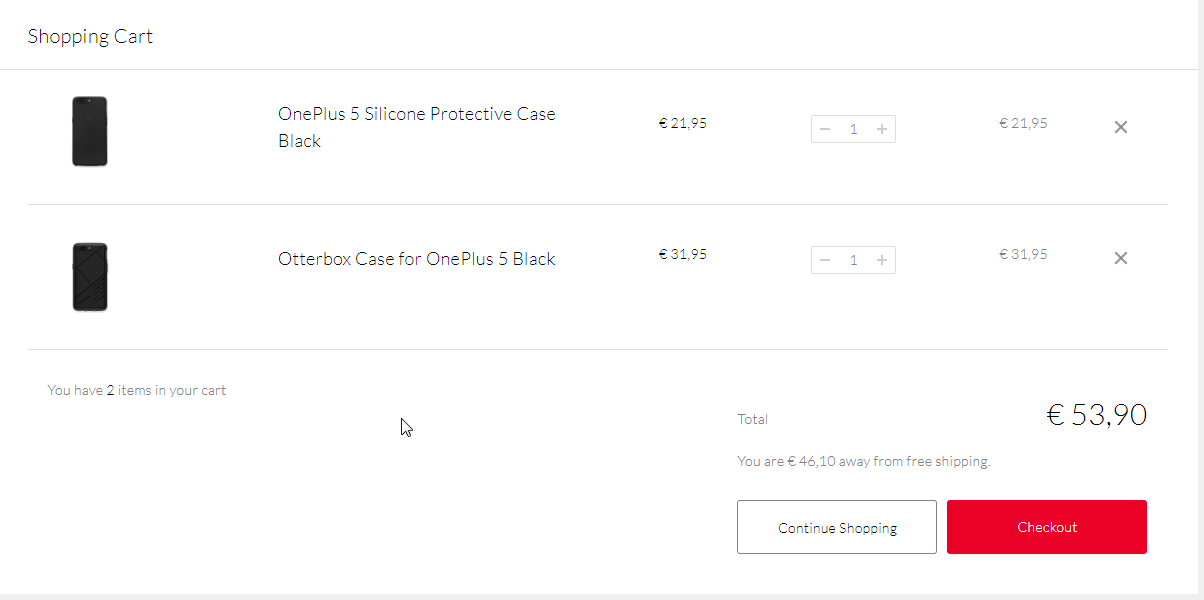The image size is (1204, 600).
Task: Remove the OnePlus 5 Silicone Case from cart
Action: (1121, 127)
